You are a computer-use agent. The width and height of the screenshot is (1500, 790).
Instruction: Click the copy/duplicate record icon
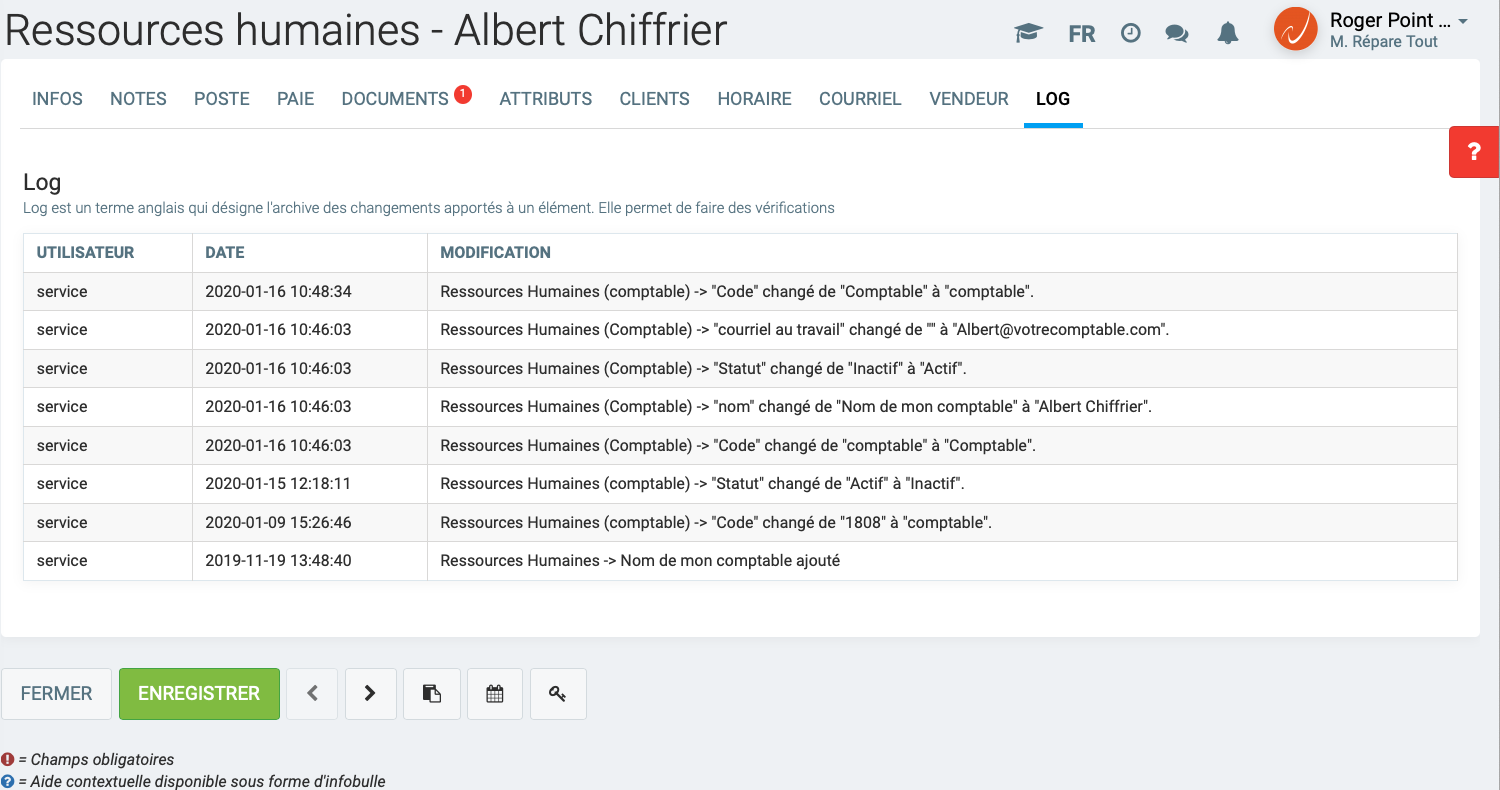click(432, 693)
